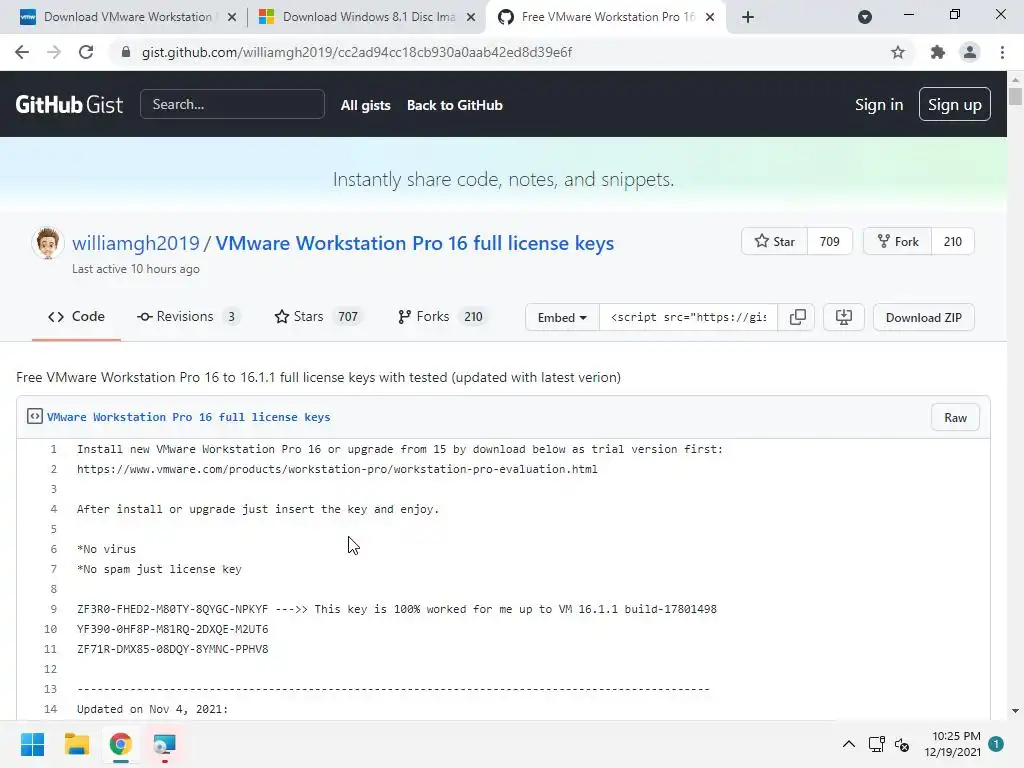Open a new browser tab
Image resolution: width=1024 pixels, height=768 pixels.
pos(748,17)
